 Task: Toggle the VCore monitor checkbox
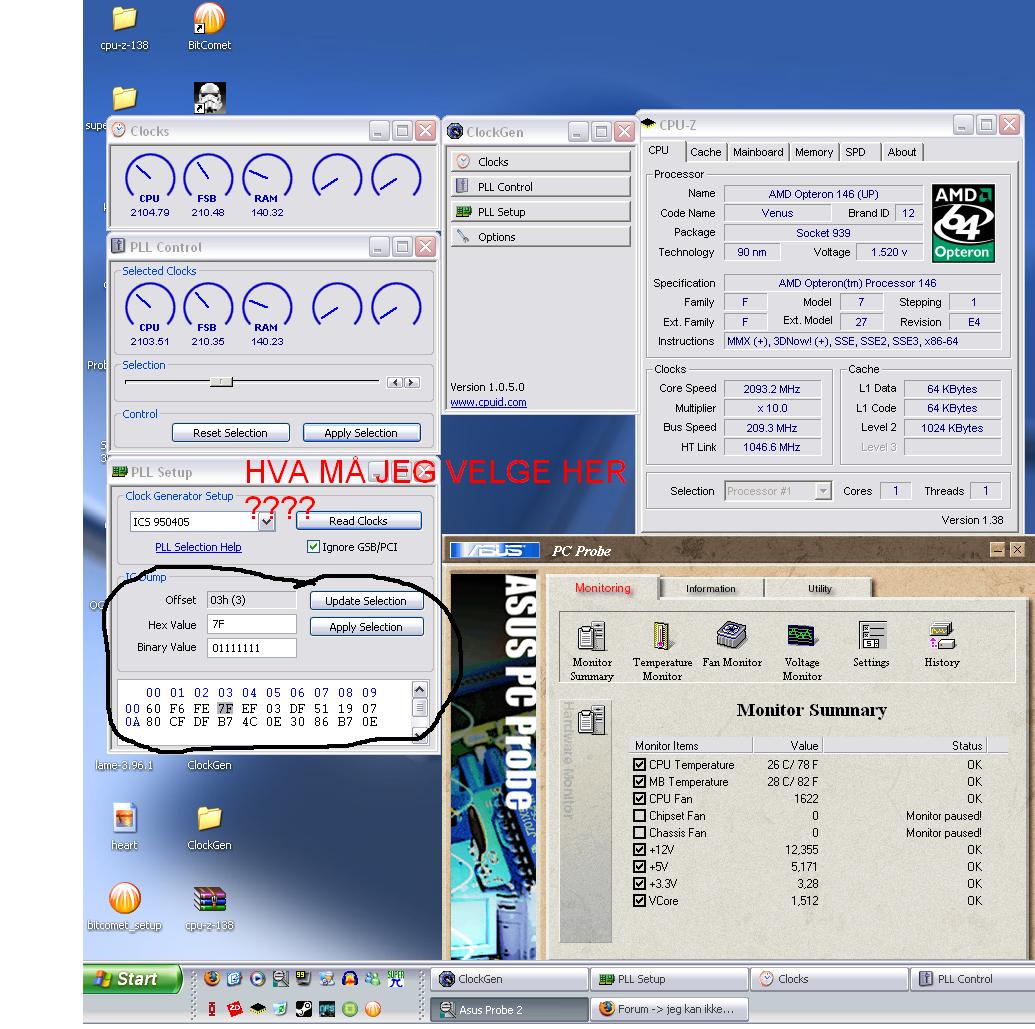coord(639,900)
